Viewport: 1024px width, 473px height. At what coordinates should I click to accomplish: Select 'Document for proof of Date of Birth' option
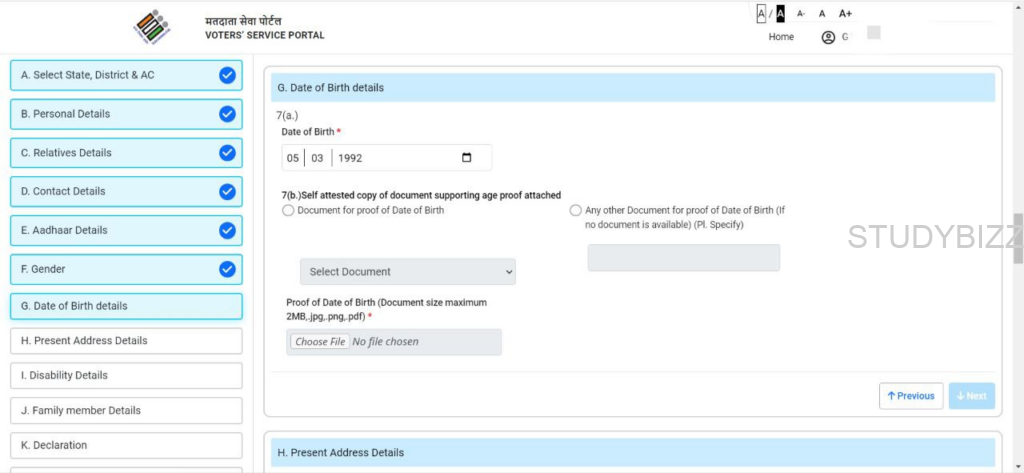coord(289,211)
